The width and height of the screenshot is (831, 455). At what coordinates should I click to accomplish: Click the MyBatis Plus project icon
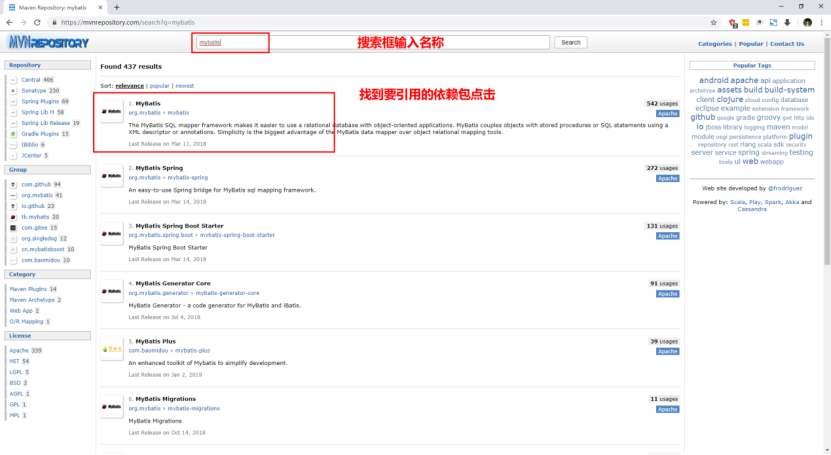(x=112, y=350)
